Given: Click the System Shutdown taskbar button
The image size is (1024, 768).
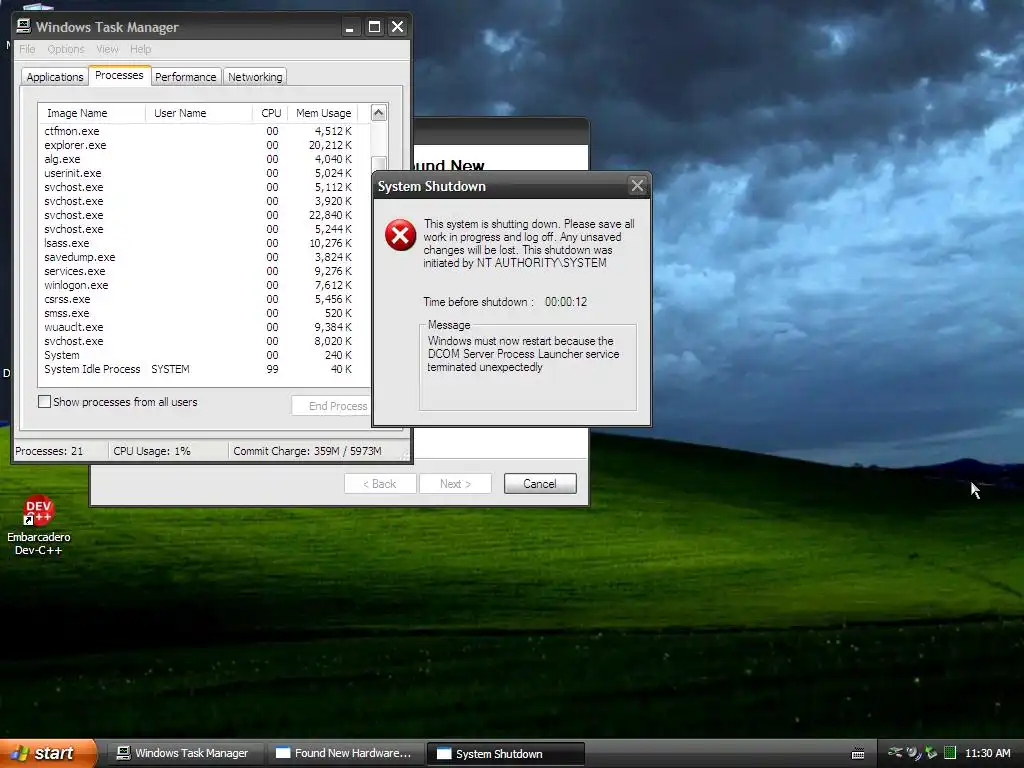Looking at the screenshot, I should point(505,754).
